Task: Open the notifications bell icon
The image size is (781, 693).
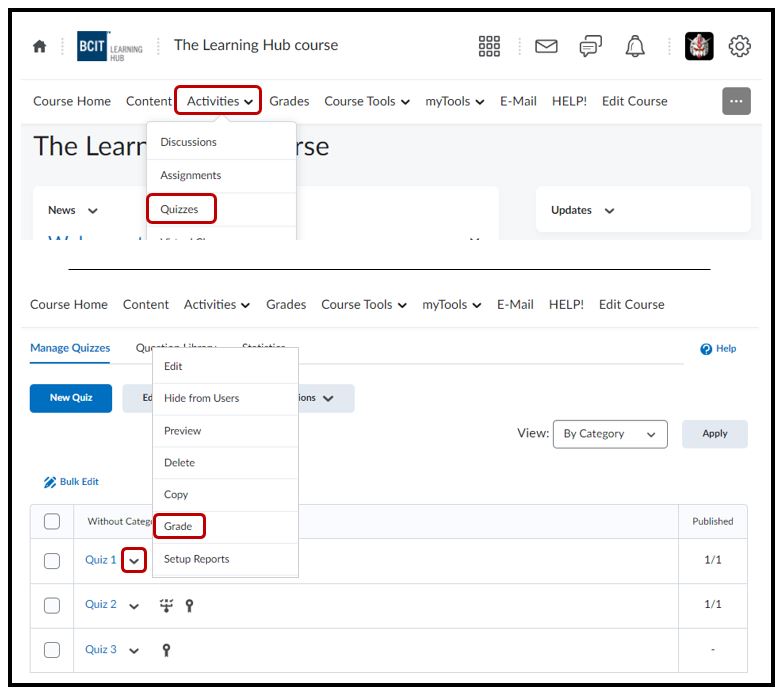Action: (635, 46)
